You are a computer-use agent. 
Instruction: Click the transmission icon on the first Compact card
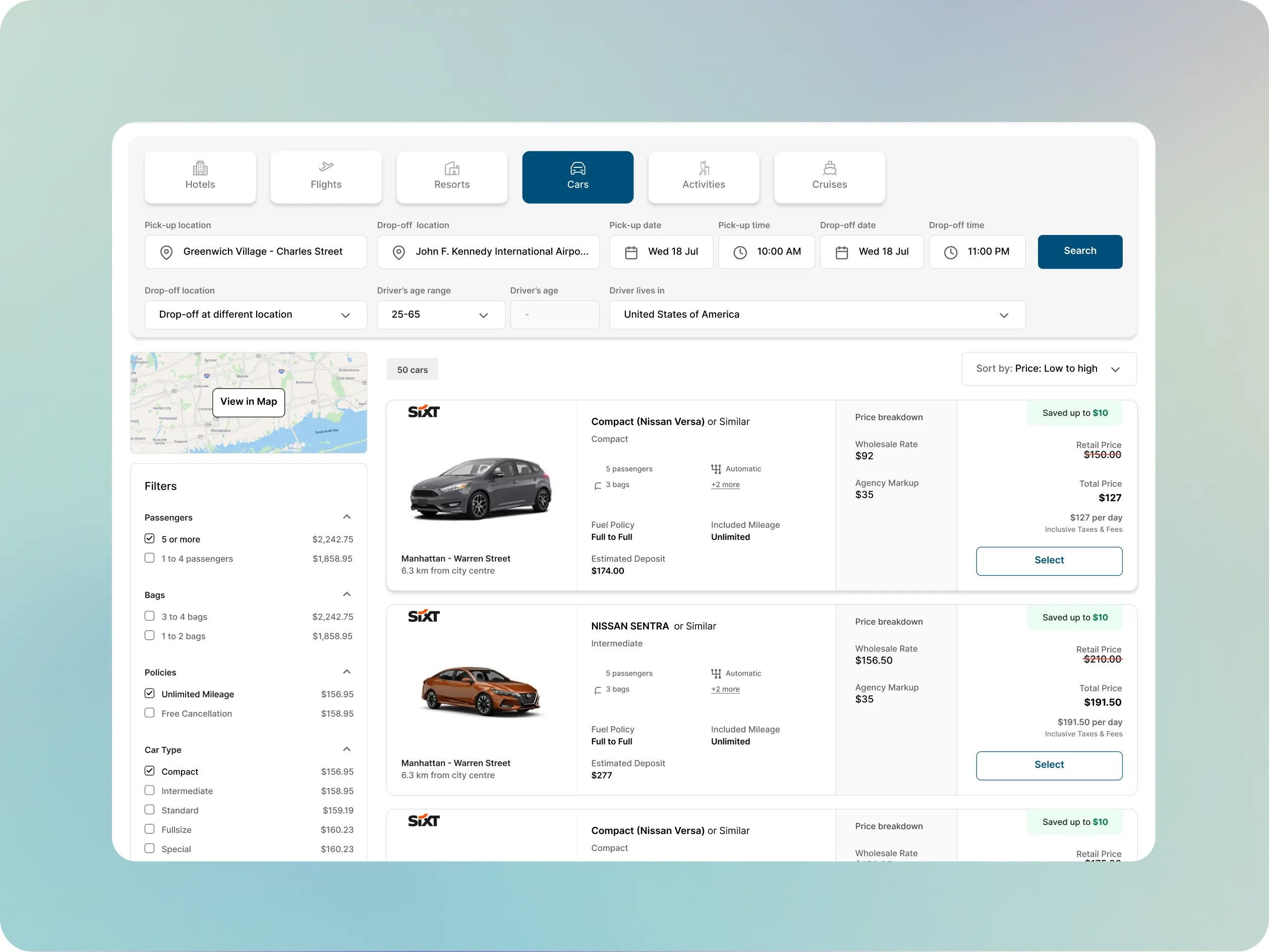click(x=716, y=469)
